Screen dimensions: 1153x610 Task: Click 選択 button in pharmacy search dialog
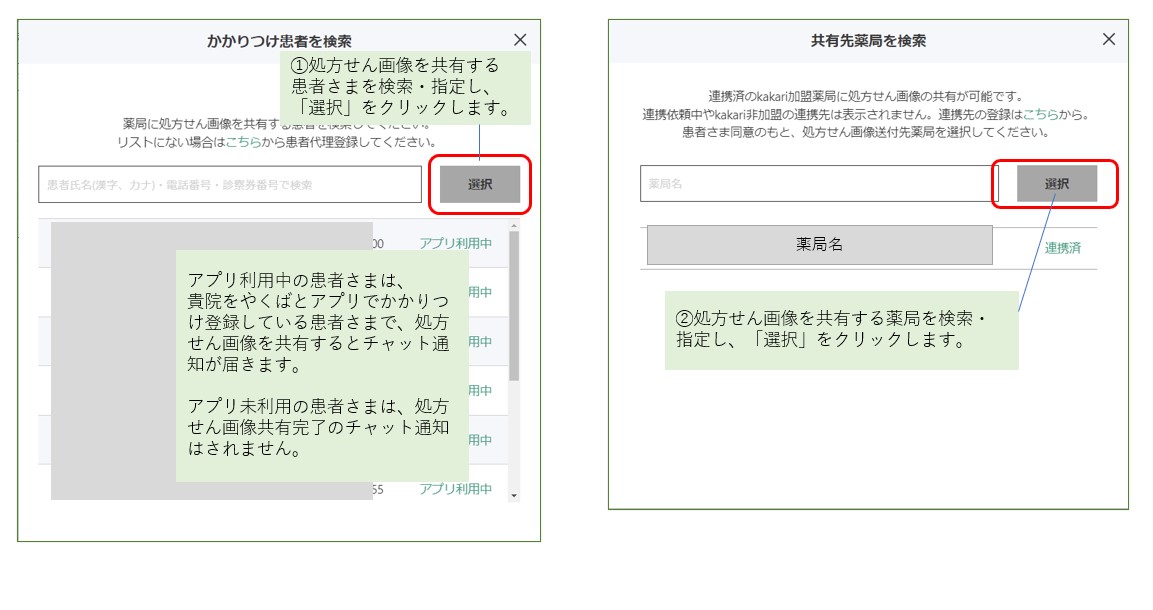pos(1057,184)
